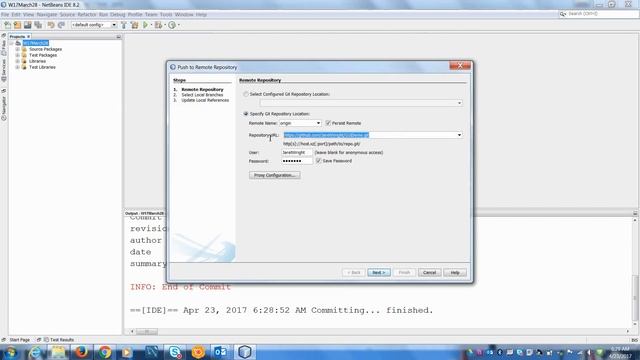Minimize the Projects panel with its button
This screenshot has width=640, height=360.
point(118,37)
